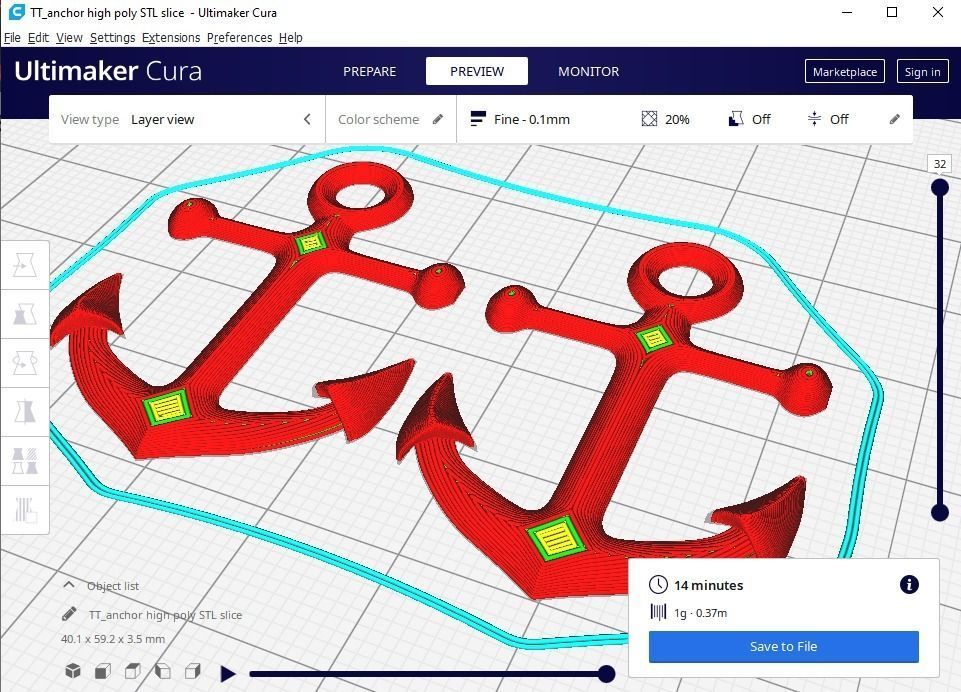This screenshot has width=961, height=692.
Task: Expand the Fine - 0.1mm print settings
Action: pos(685,120)
